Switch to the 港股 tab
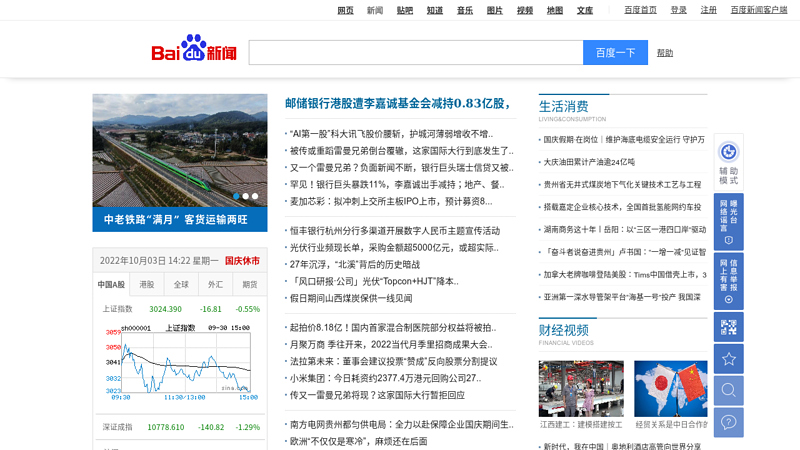The width and height of the screenshot is (800, 450). pos(146,285)
